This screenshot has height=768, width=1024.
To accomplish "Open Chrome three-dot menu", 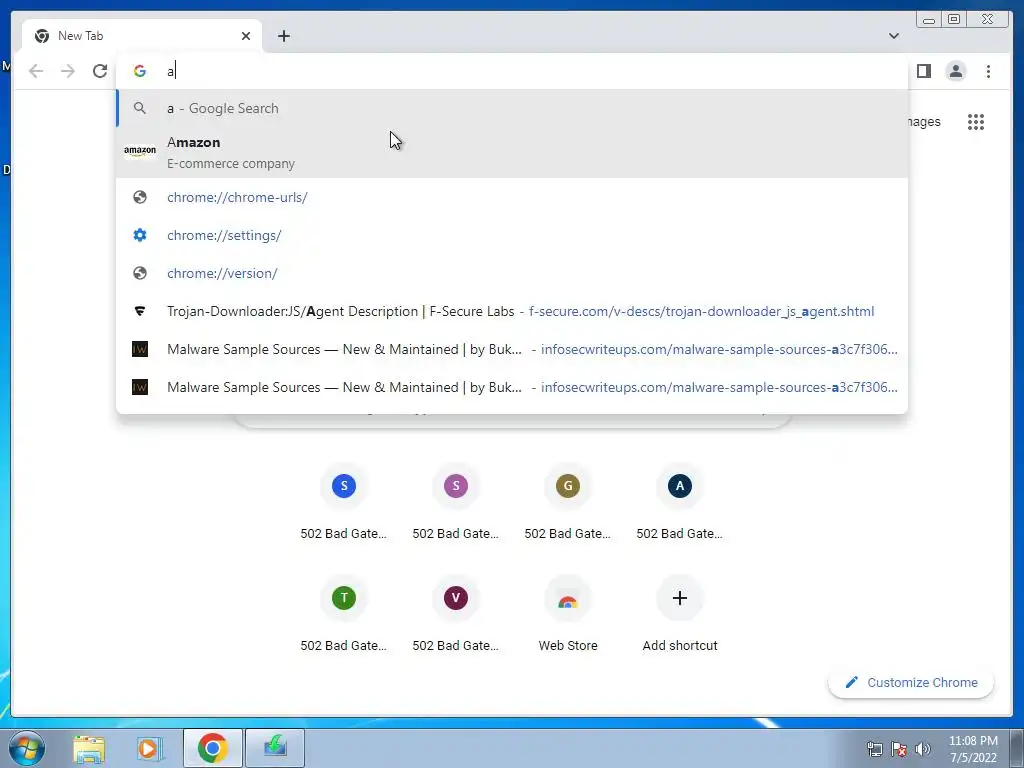I will point(988,71).
